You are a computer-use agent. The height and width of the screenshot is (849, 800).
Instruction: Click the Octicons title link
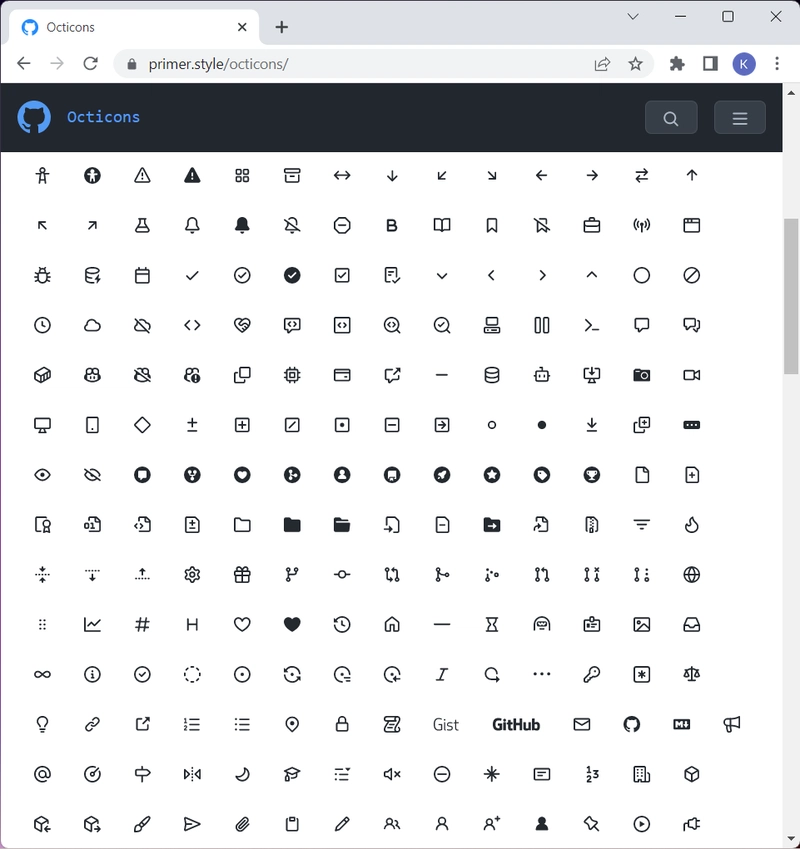pyautogui.click(x=103, y=117)
